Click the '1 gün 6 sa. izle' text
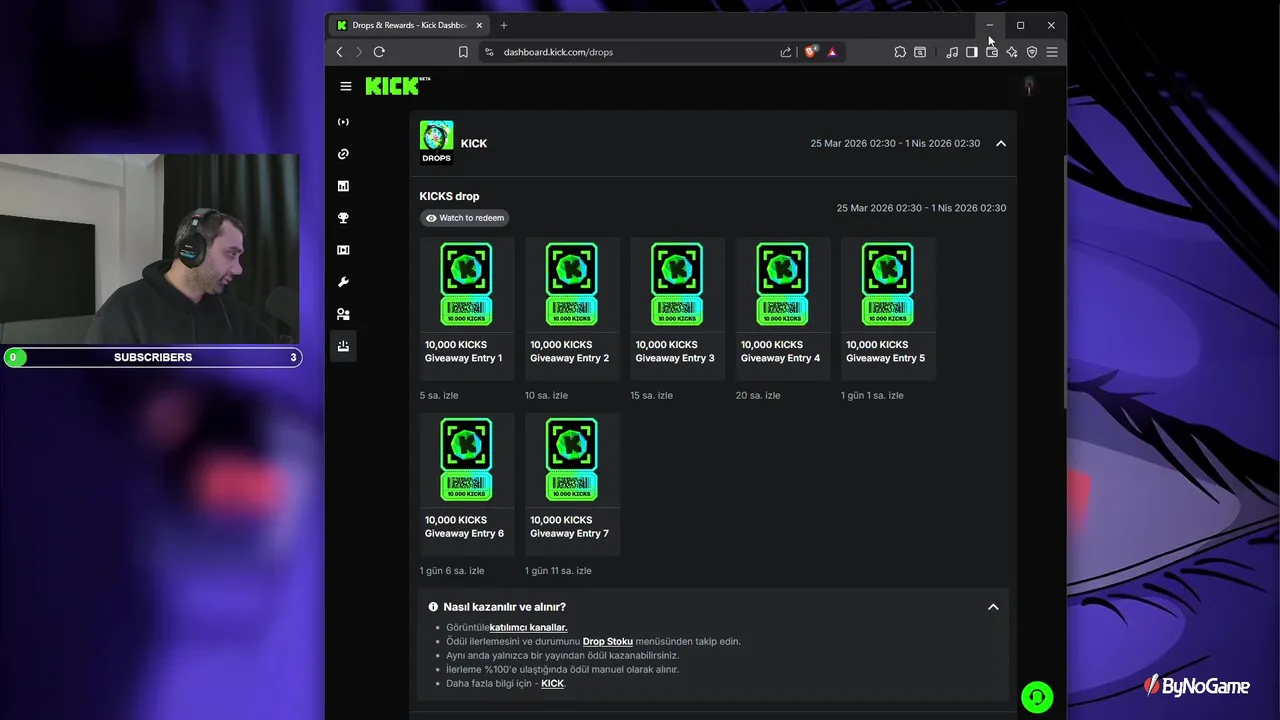This screenshot has width=1280, height=720. (452, 571)
